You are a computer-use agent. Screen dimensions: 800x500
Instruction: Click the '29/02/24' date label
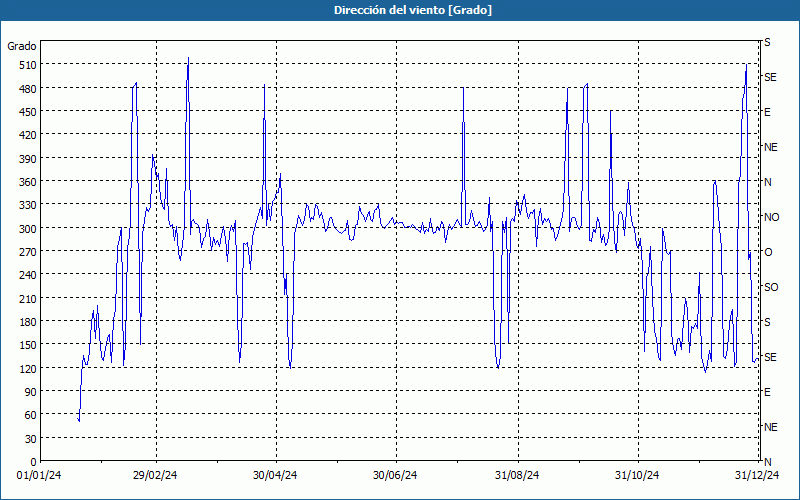coord(155,476)
